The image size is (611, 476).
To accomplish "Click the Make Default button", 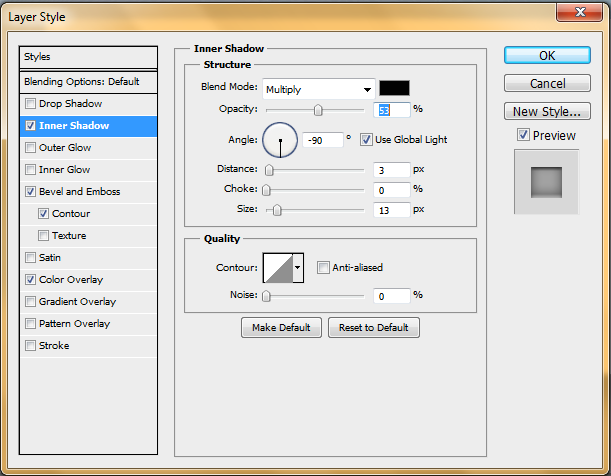I will click(x=281, y=328).
